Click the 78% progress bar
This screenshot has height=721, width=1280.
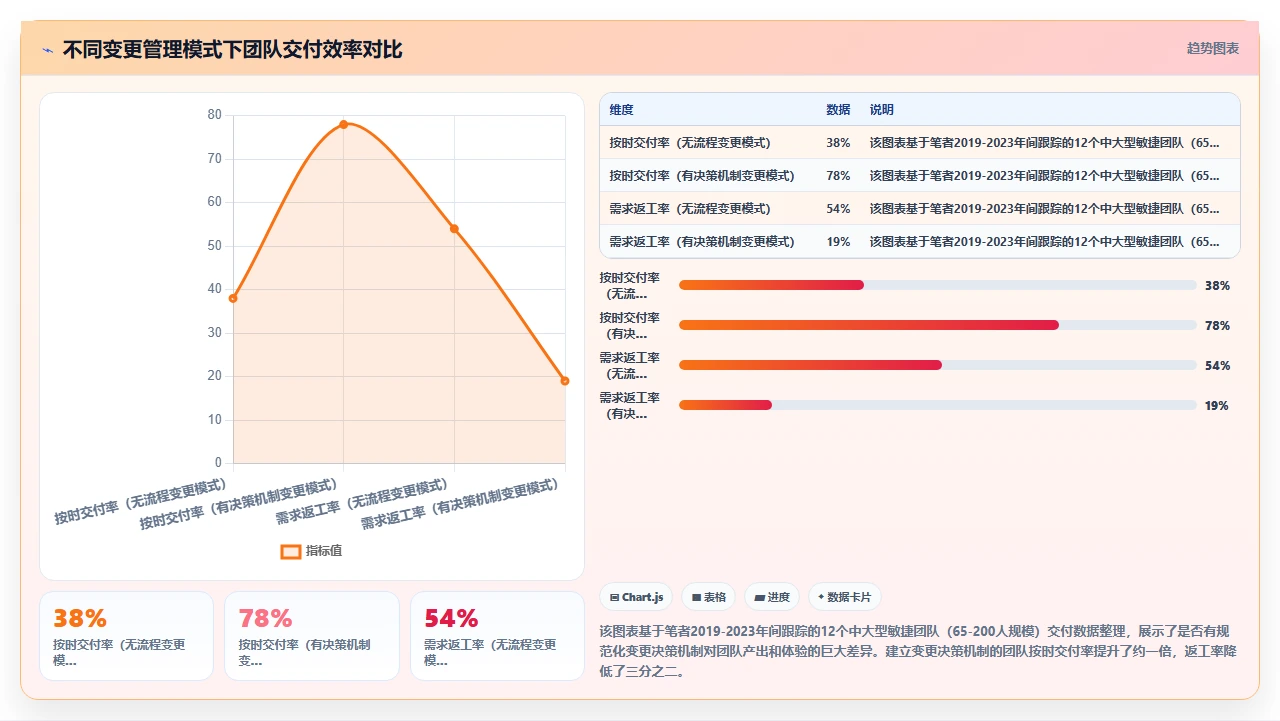pos(938,325)
